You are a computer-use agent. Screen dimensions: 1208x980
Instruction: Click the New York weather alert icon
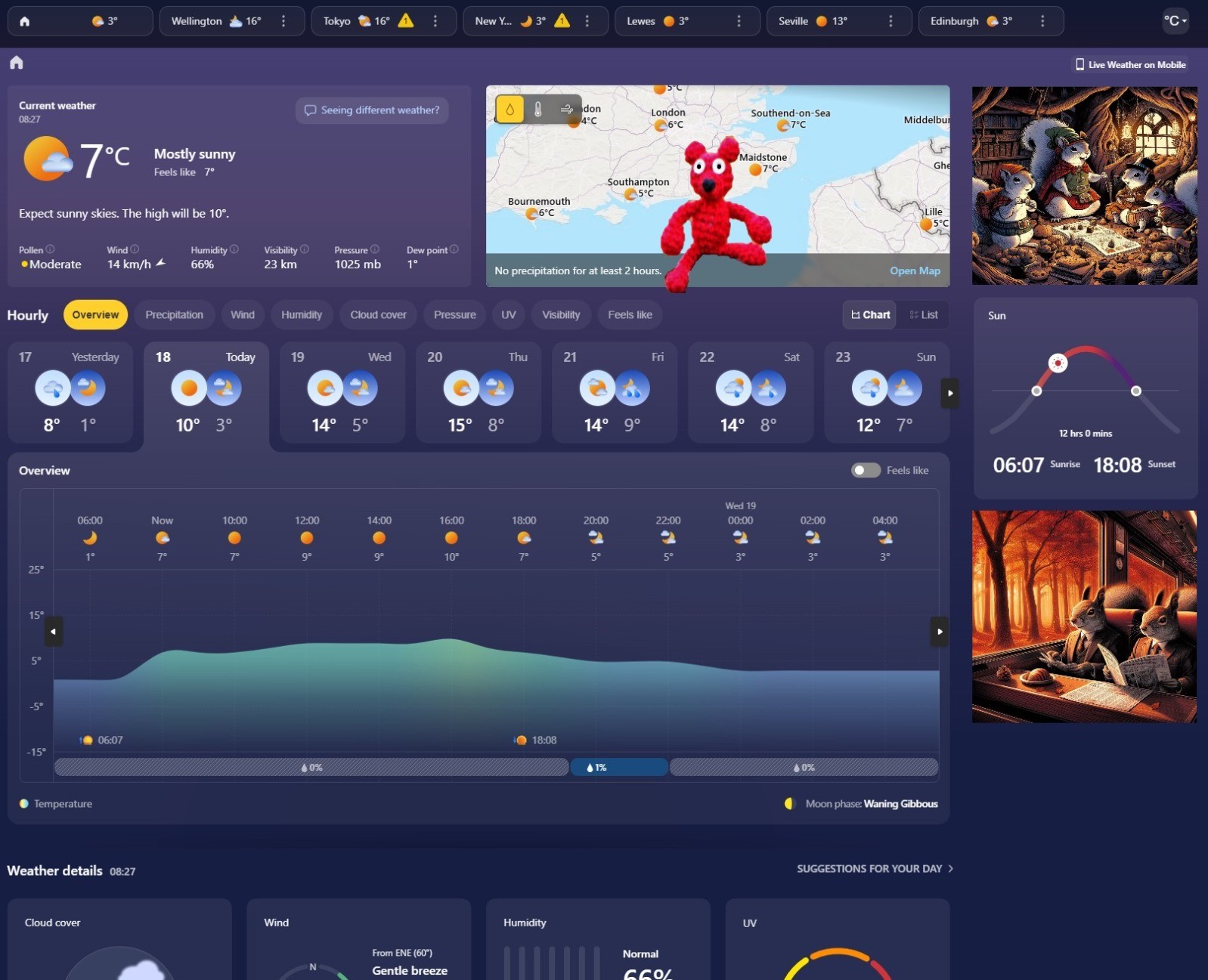[562, 20]
